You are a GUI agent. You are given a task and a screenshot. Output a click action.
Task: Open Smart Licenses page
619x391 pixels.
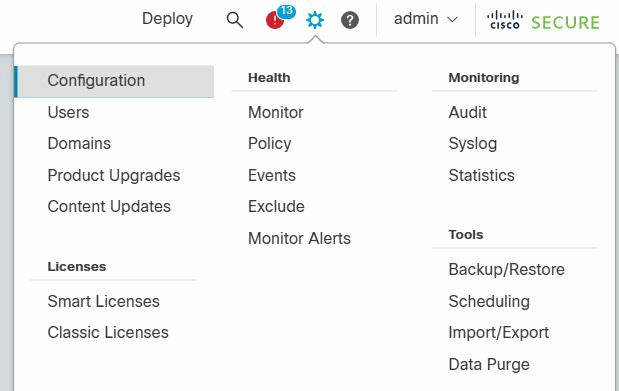103,301
